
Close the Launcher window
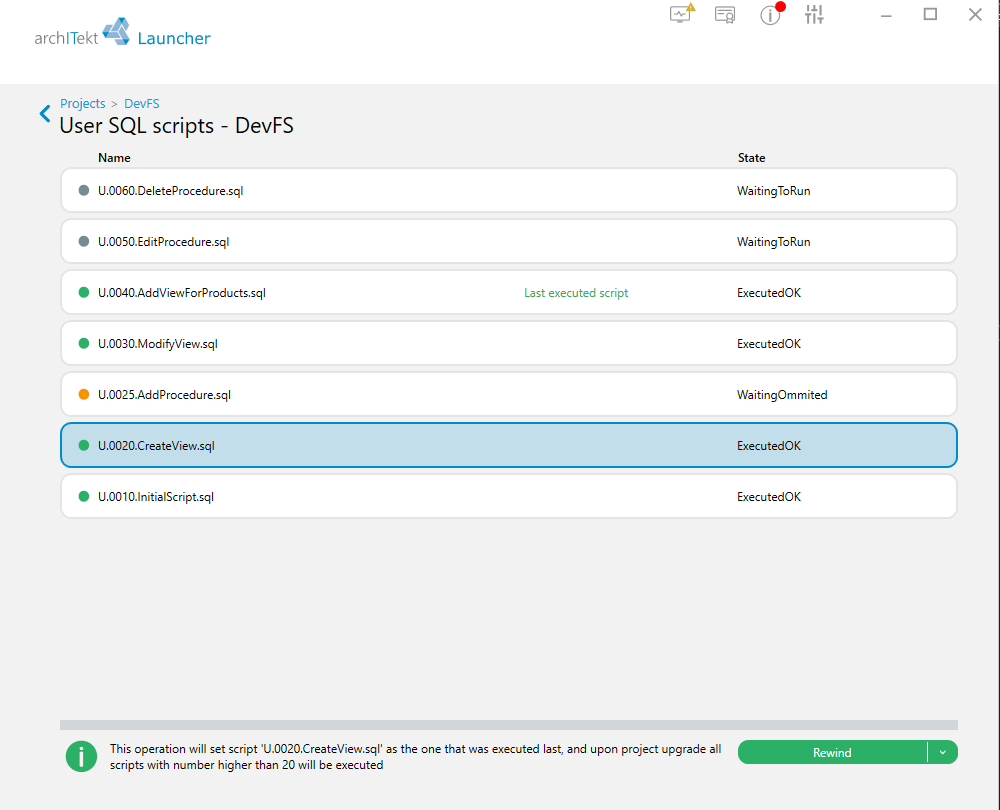pos(975,14)
